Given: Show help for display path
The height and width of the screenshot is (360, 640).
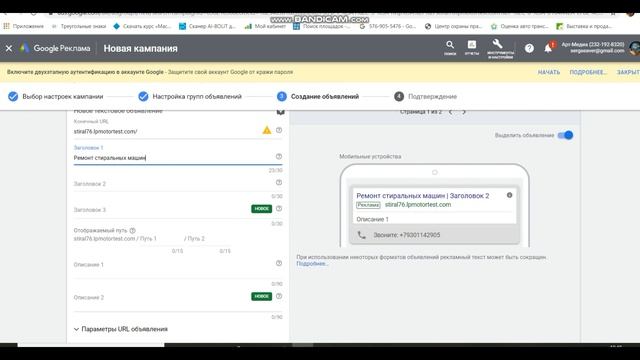Looking at the screenshot, I should (132, 231).
